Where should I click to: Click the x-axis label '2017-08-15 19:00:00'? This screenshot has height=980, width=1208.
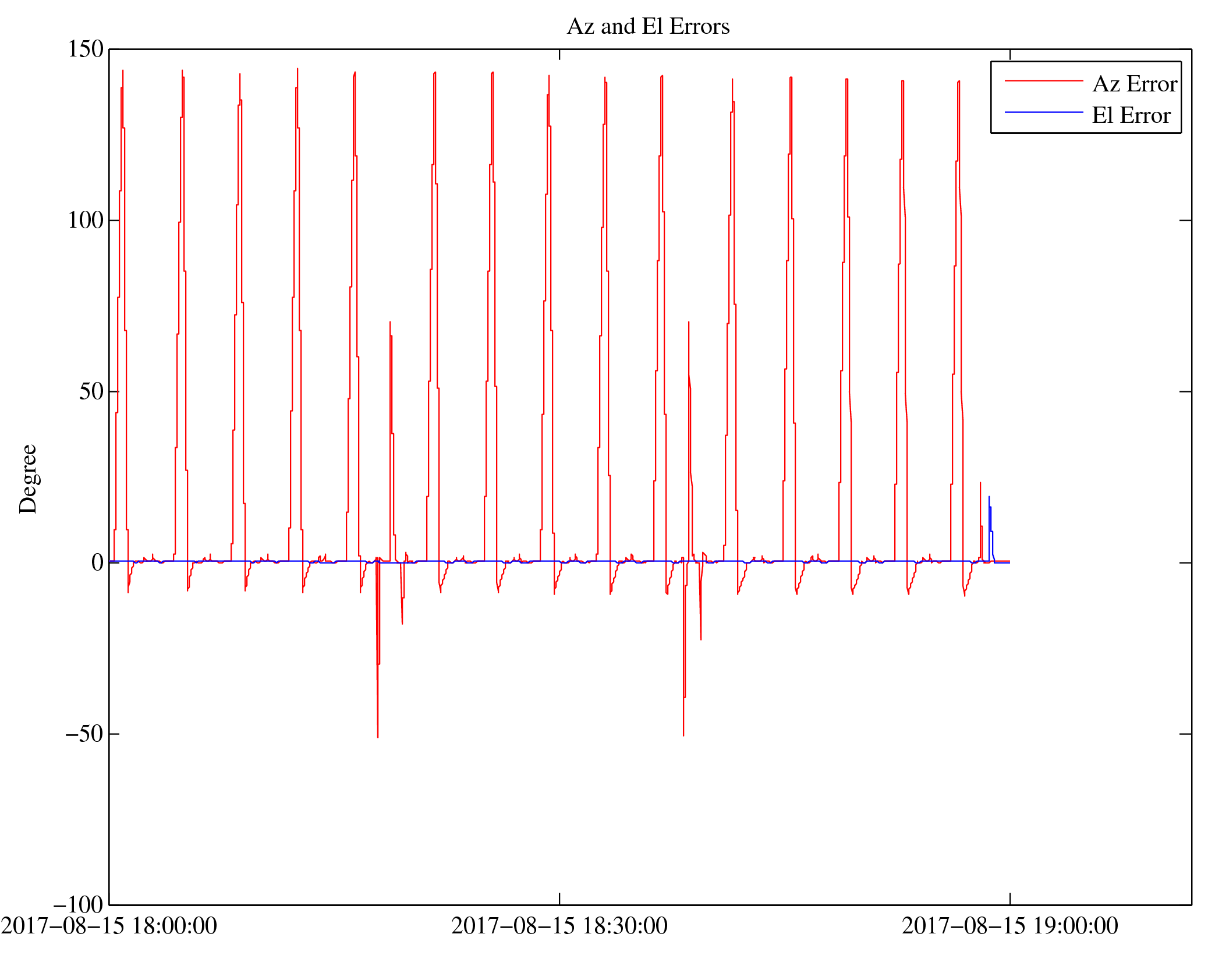[x=1010, y=926]
